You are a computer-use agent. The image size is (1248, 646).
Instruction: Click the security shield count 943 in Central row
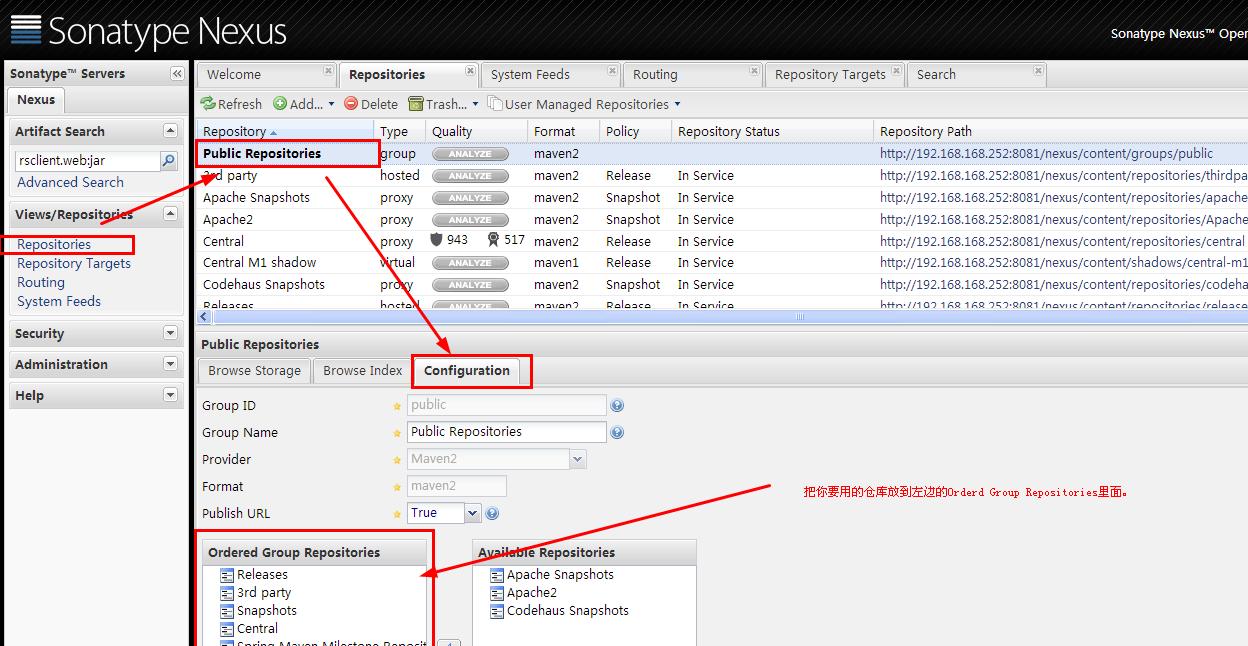pyautogui.click(x=449, y=240)
